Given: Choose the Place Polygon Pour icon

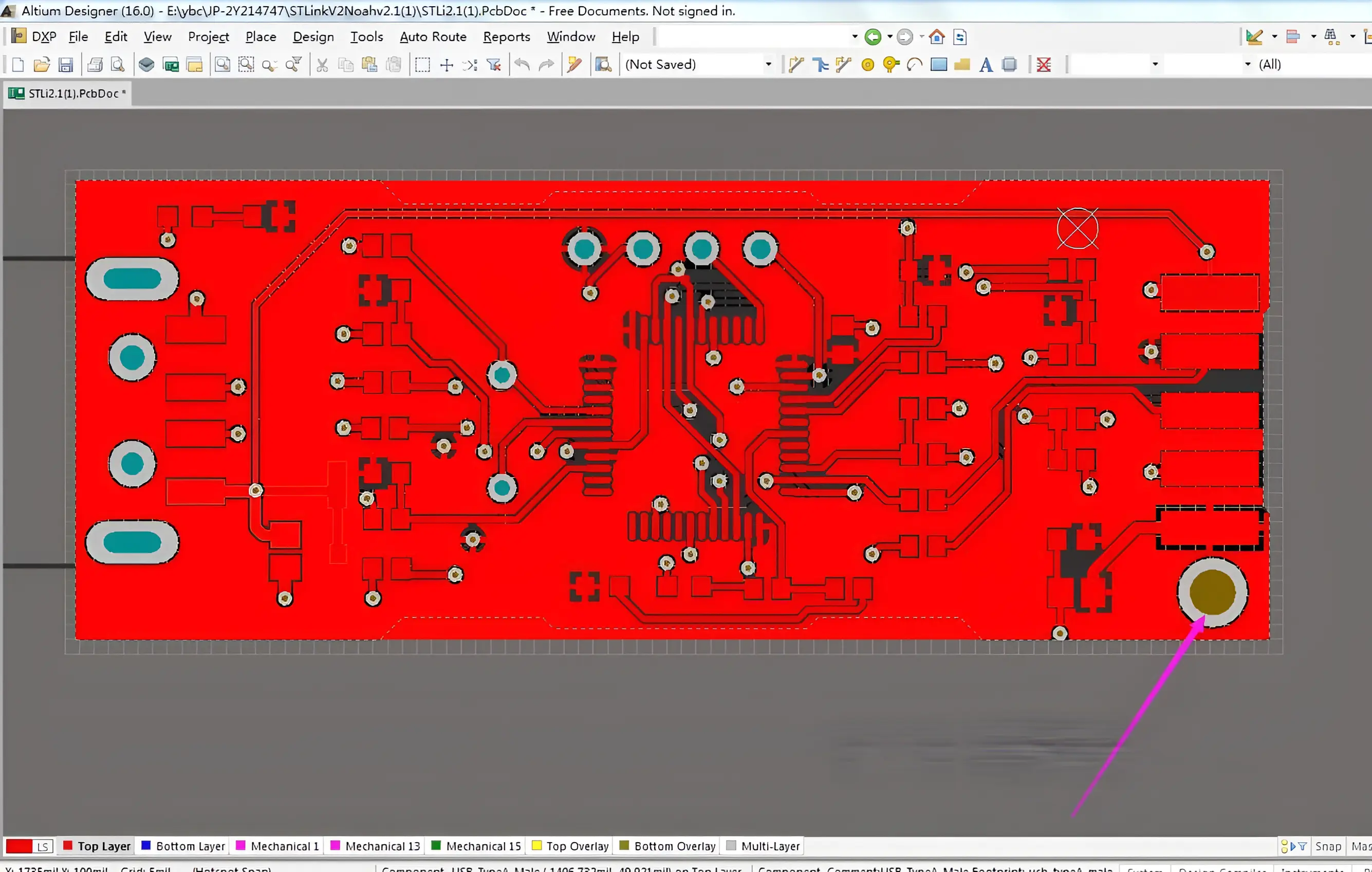Looking at the screenshot, I should (x=962, y=65).
